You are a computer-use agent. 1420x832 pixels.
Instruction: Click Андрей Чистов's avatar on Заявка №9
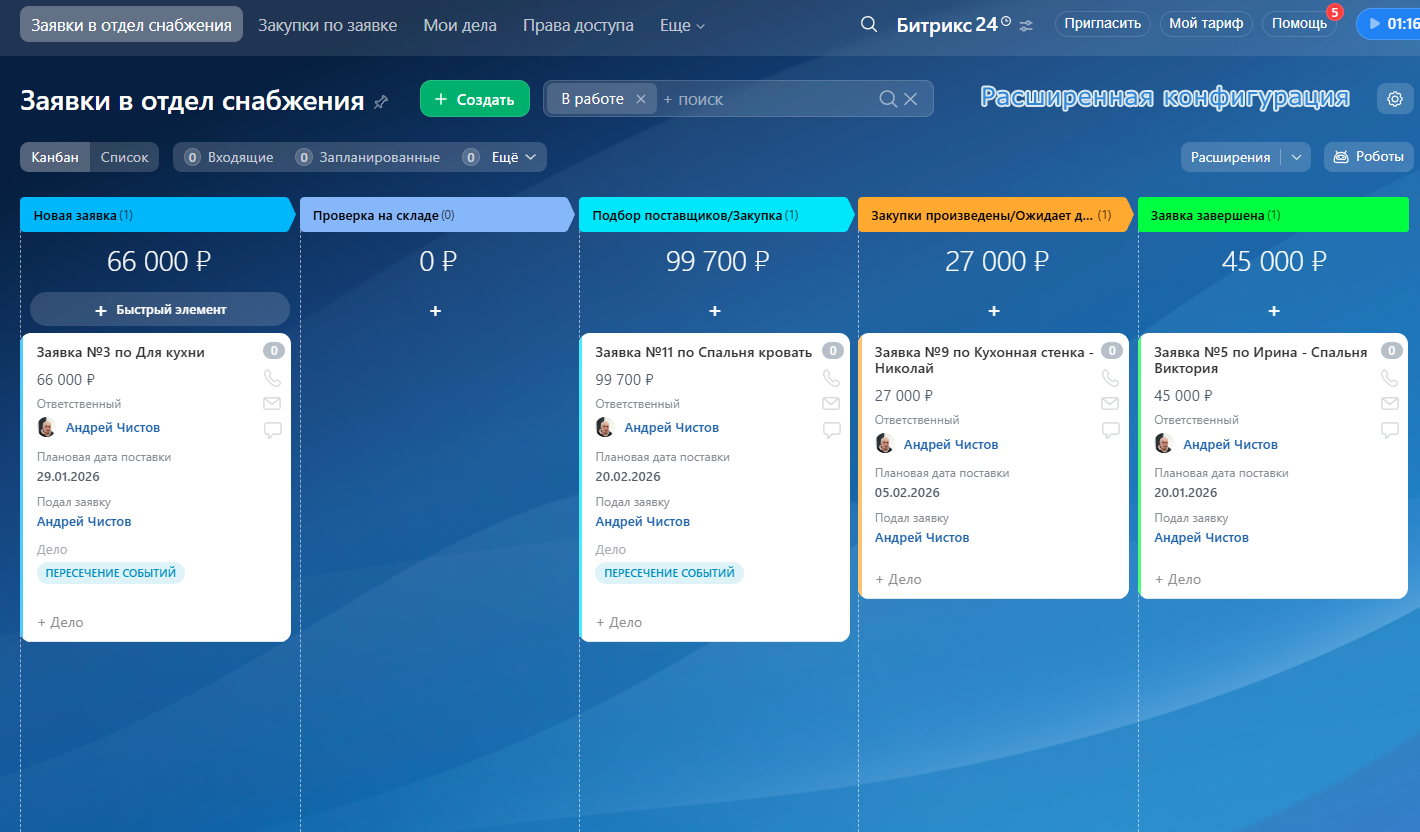(884, 443)
